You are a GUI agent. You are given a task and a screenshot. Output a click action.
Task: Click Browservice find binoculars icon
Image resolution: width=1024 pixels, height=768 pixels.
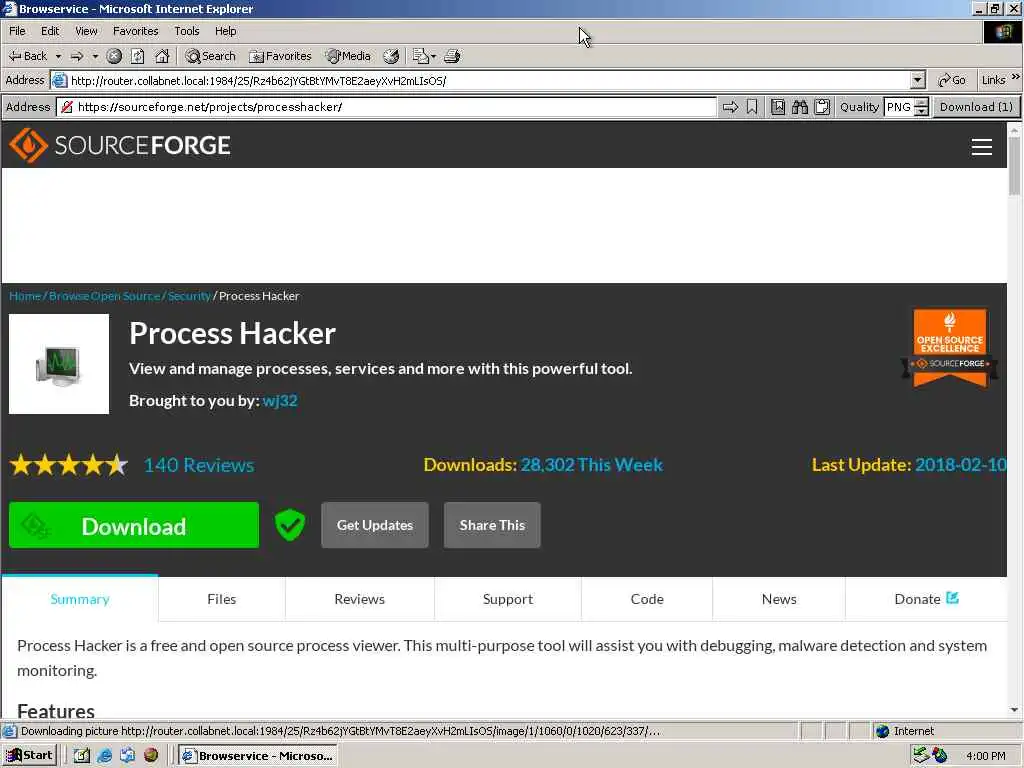(x=800, y=107)
